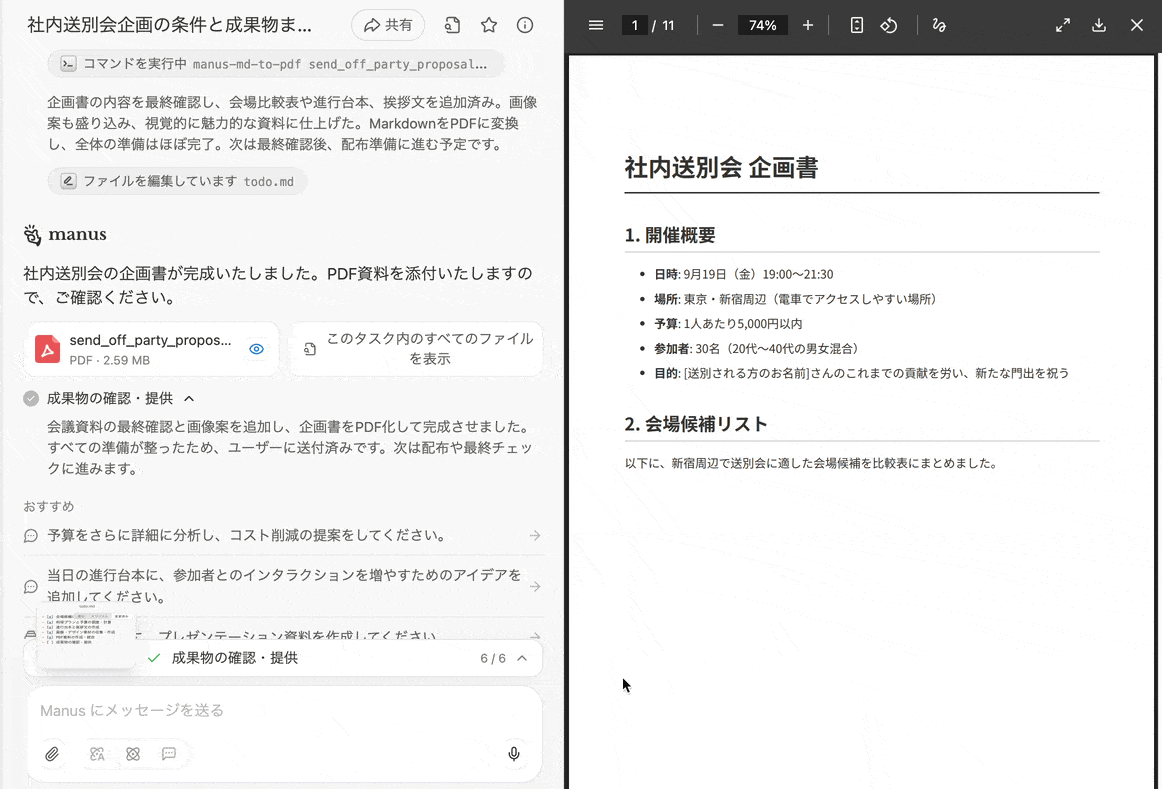Rotate the PDF page counterclockwise

(x=889, y=25)
